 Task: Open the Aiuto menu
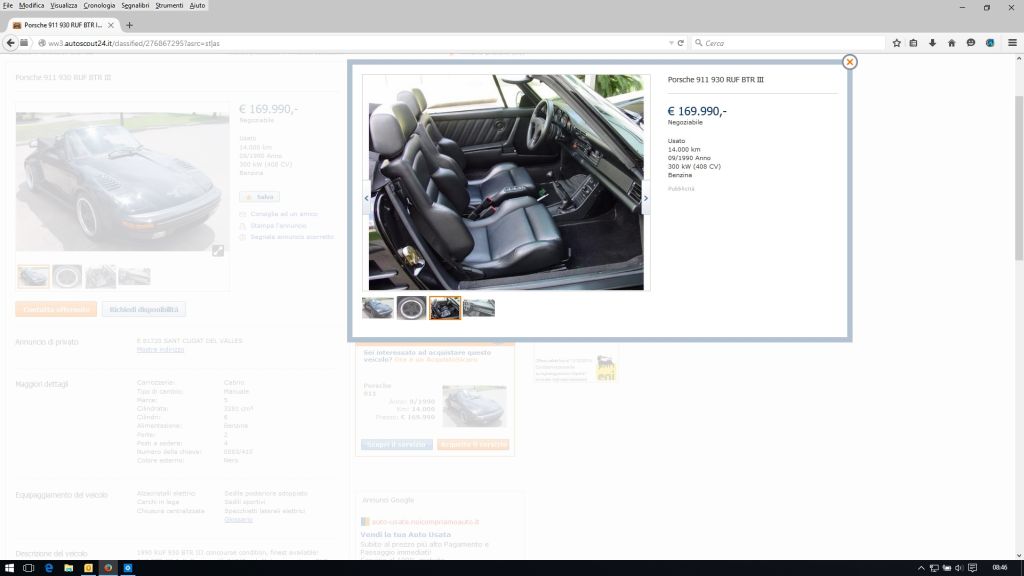click(x=197, y=5)
